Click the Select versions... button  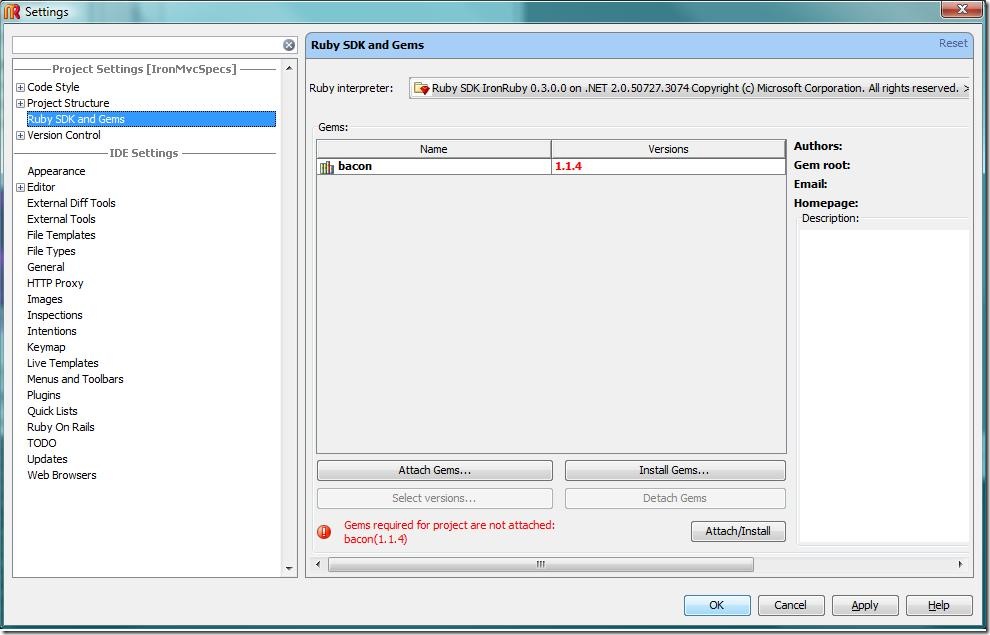434,498
